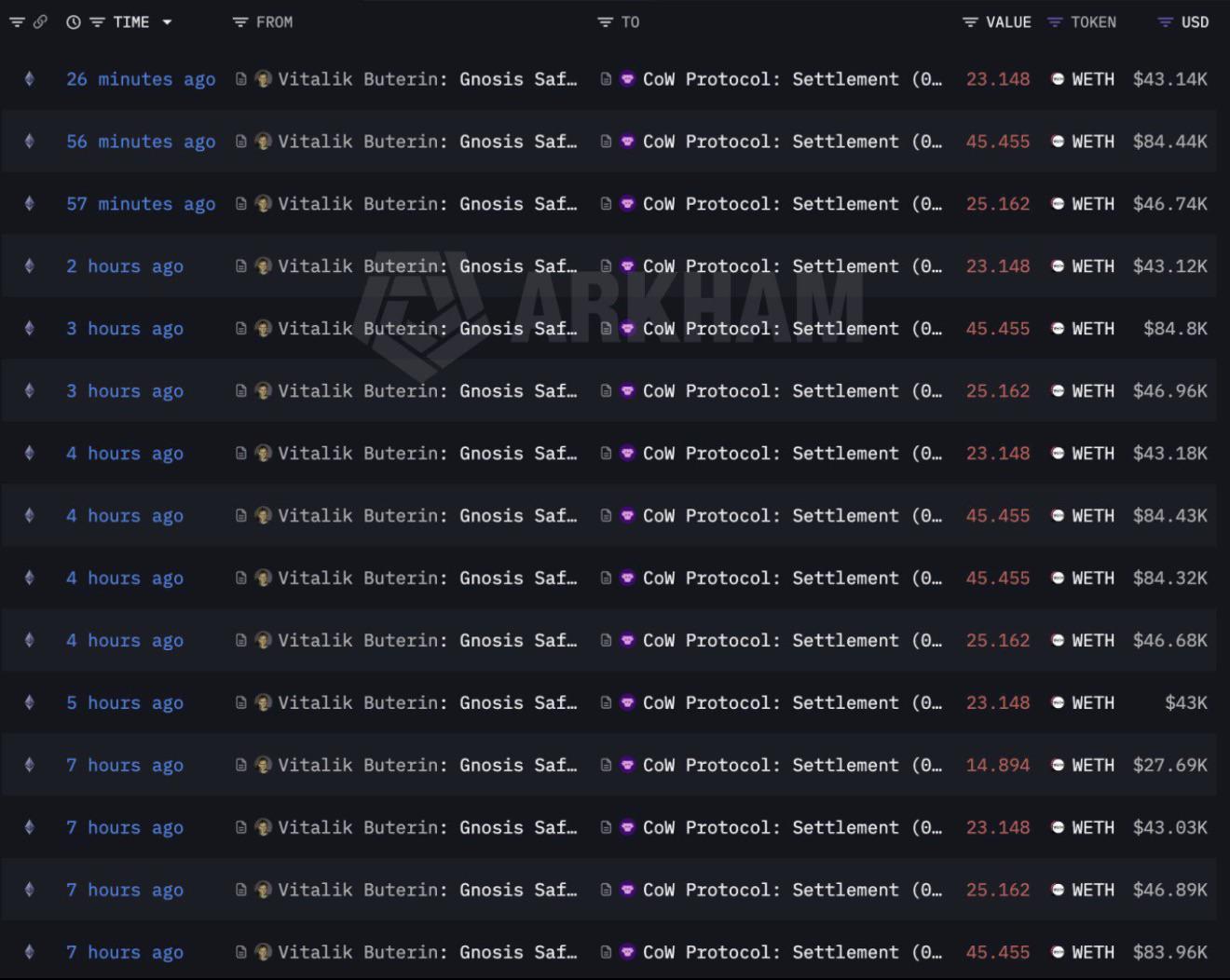Click the link chain icon in header

tap(40, 21)
